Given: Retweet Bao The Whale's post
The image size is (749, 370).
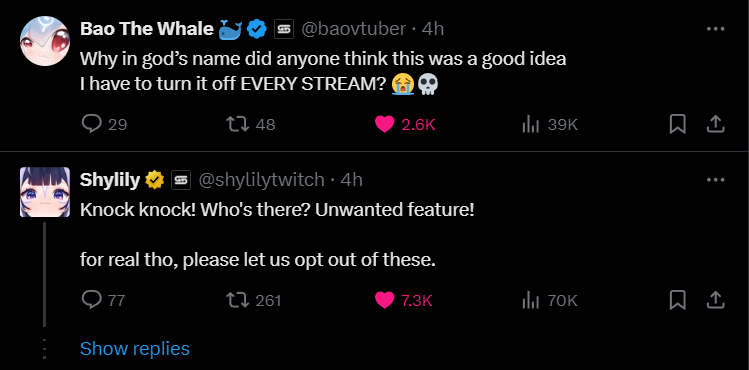Looking at the screenshot, I should tap(250, 125).
